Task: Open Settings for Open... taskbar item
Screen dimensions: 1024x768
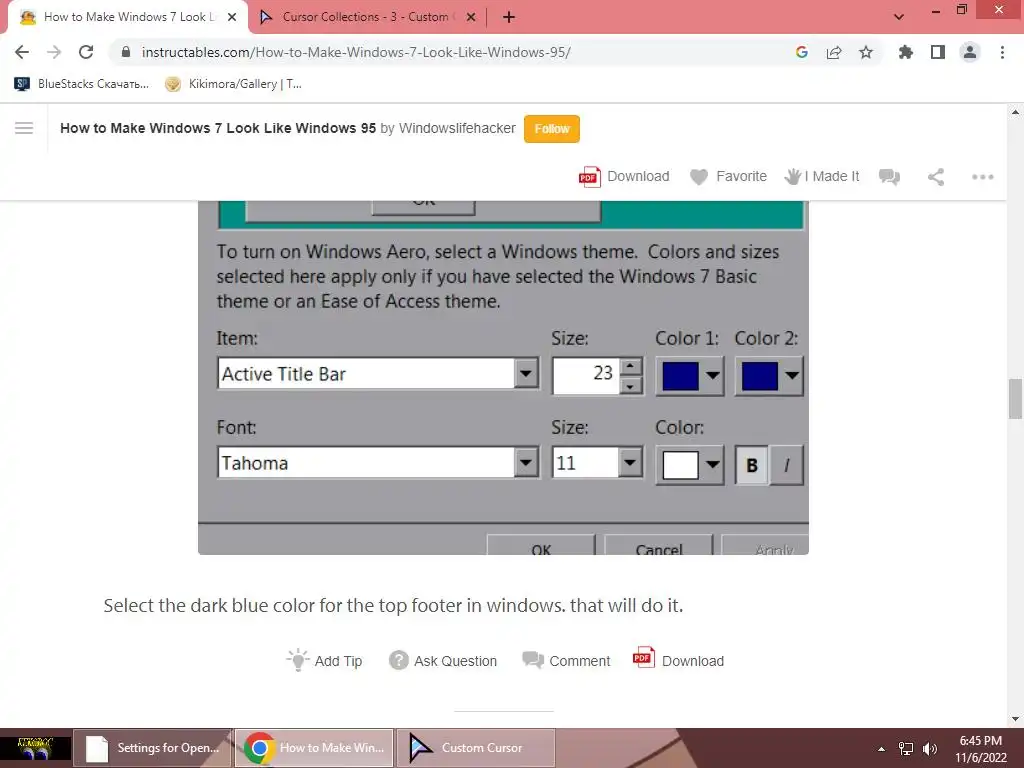Action: click(152, 748)
